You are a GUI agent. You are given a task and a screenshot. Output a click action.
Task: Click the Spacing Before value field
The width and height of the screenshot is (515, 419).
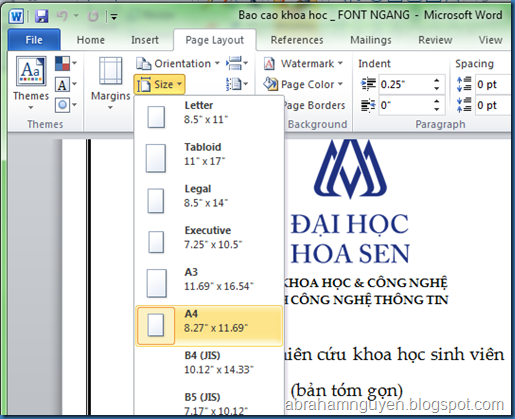click(x=494, y=84)
